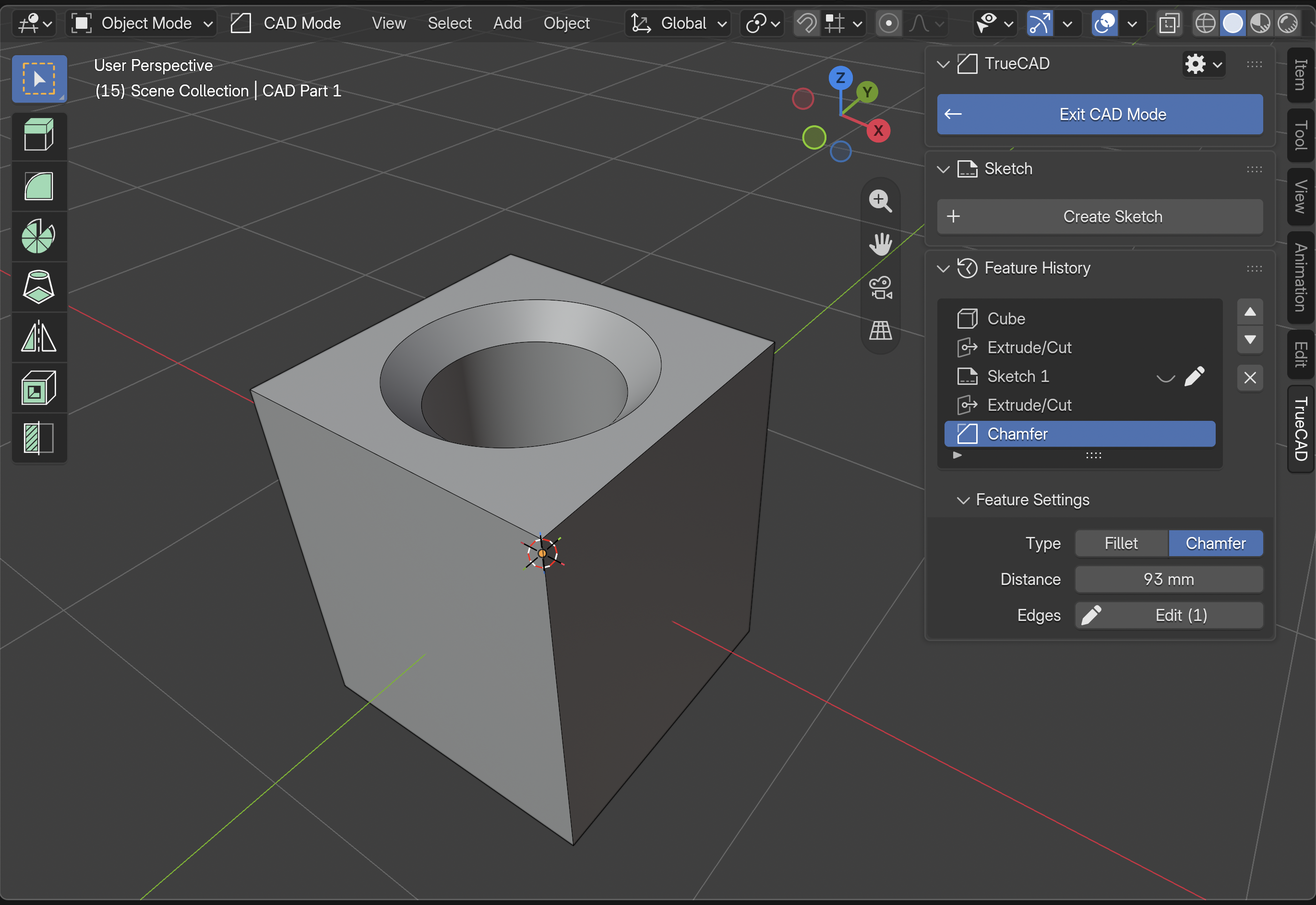Image resolution: width=1316 pixels, height=905 pixels.
Task: Collapse the TrueCAD panel
Action: point(943,64)
